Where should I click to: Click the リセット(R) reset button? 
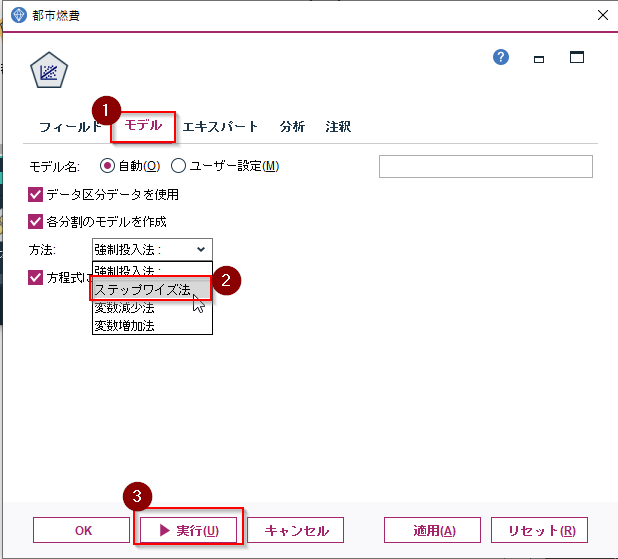coord(540,530)
